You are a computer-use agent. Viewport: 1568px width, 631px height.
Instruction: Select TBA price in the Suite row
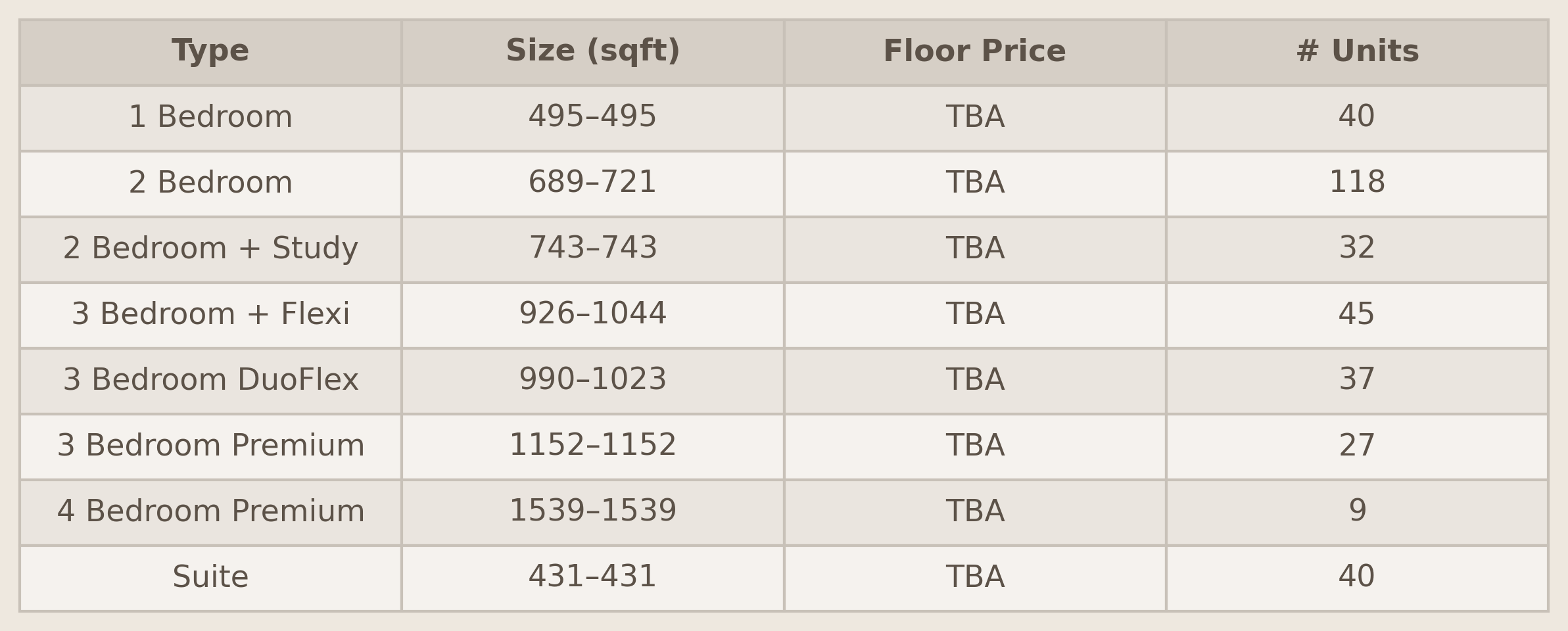(974, 578)
